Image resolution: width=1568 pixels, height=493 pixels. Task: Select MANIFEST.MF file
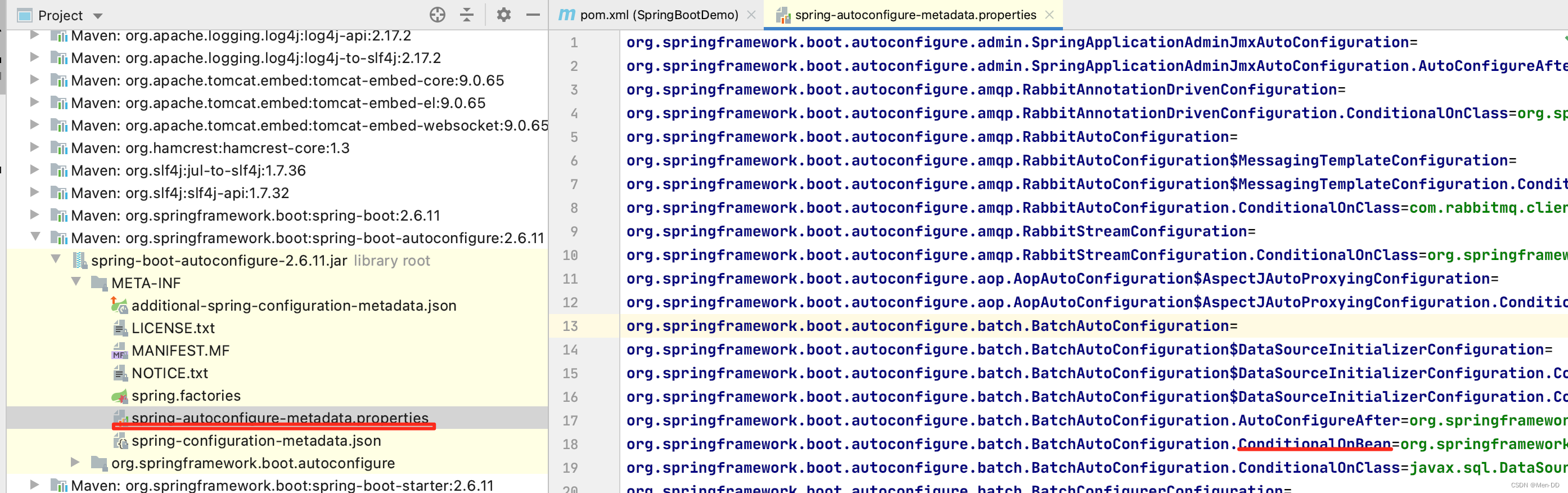180,351
